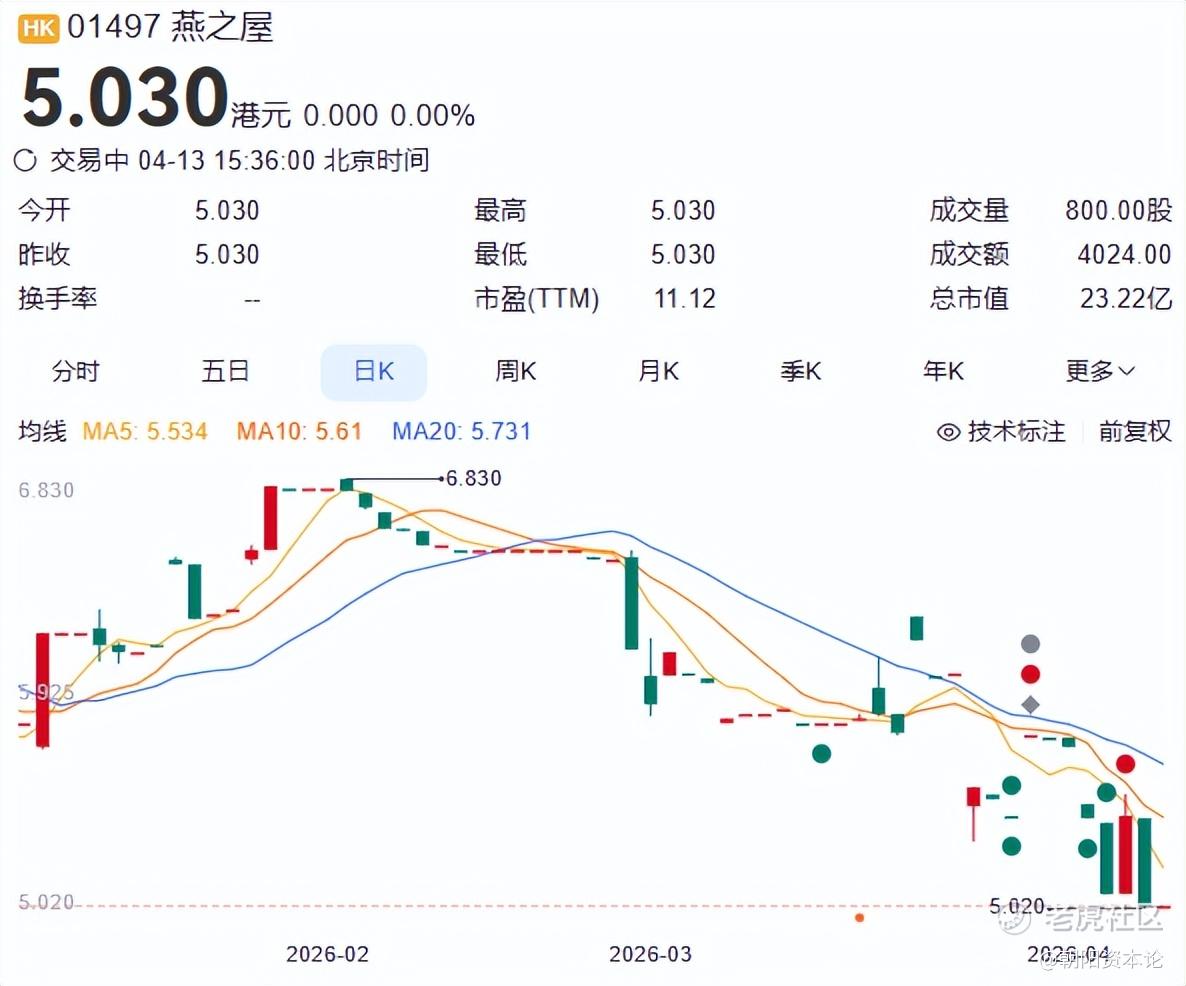Click the red circle marker below the gray circle
Viewport: 1186px width, 986px height.
1030,674
